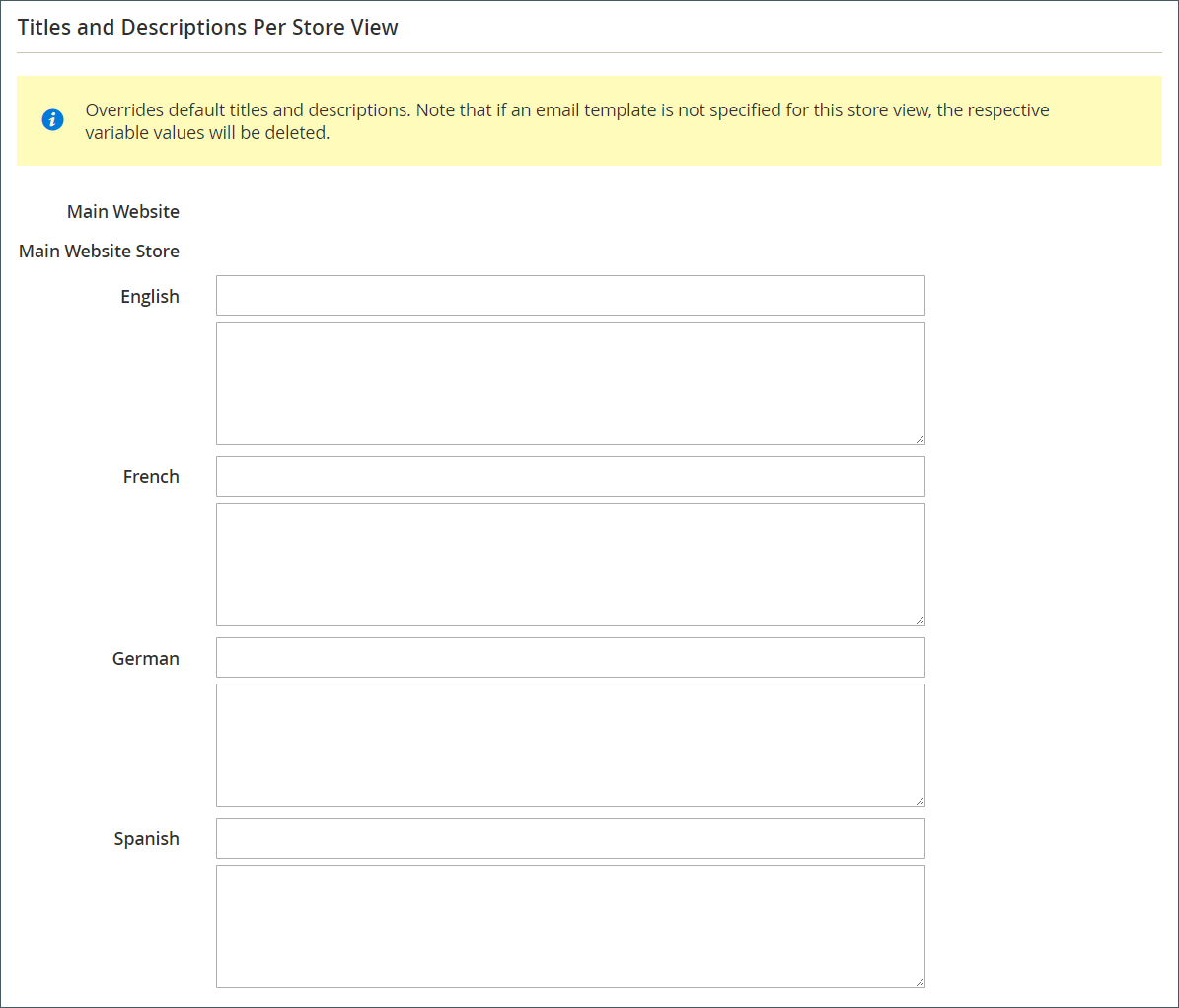Viewport: 1179px width, 1008px height.
Task: Click into the French description textarea
Action: click(570, 564)
